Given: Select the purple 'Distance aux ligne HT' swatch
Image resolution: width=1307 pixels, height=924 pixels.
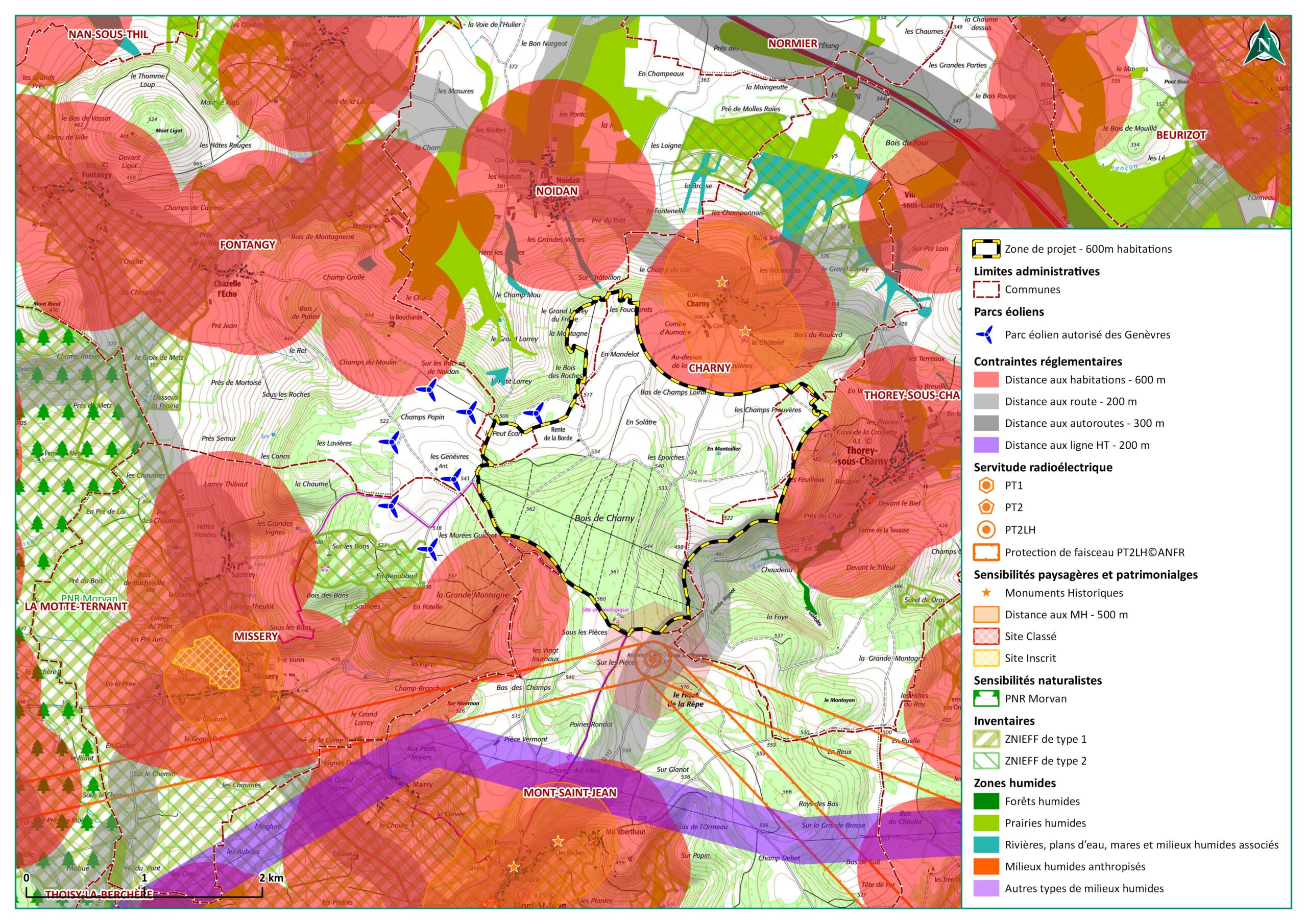Looking at the screenshot, I should [x=986, y=445].
